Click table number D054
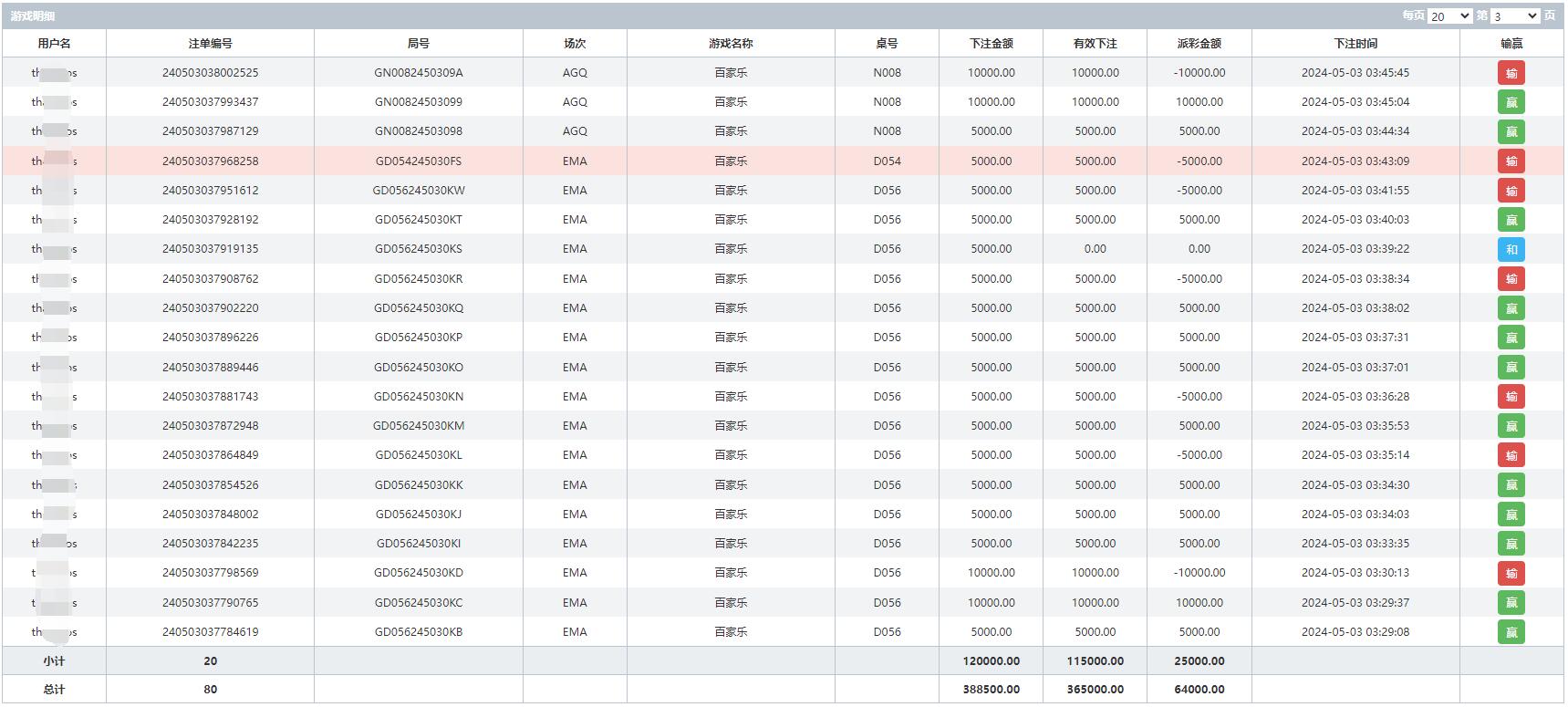1568x707 pixels. 887,161
